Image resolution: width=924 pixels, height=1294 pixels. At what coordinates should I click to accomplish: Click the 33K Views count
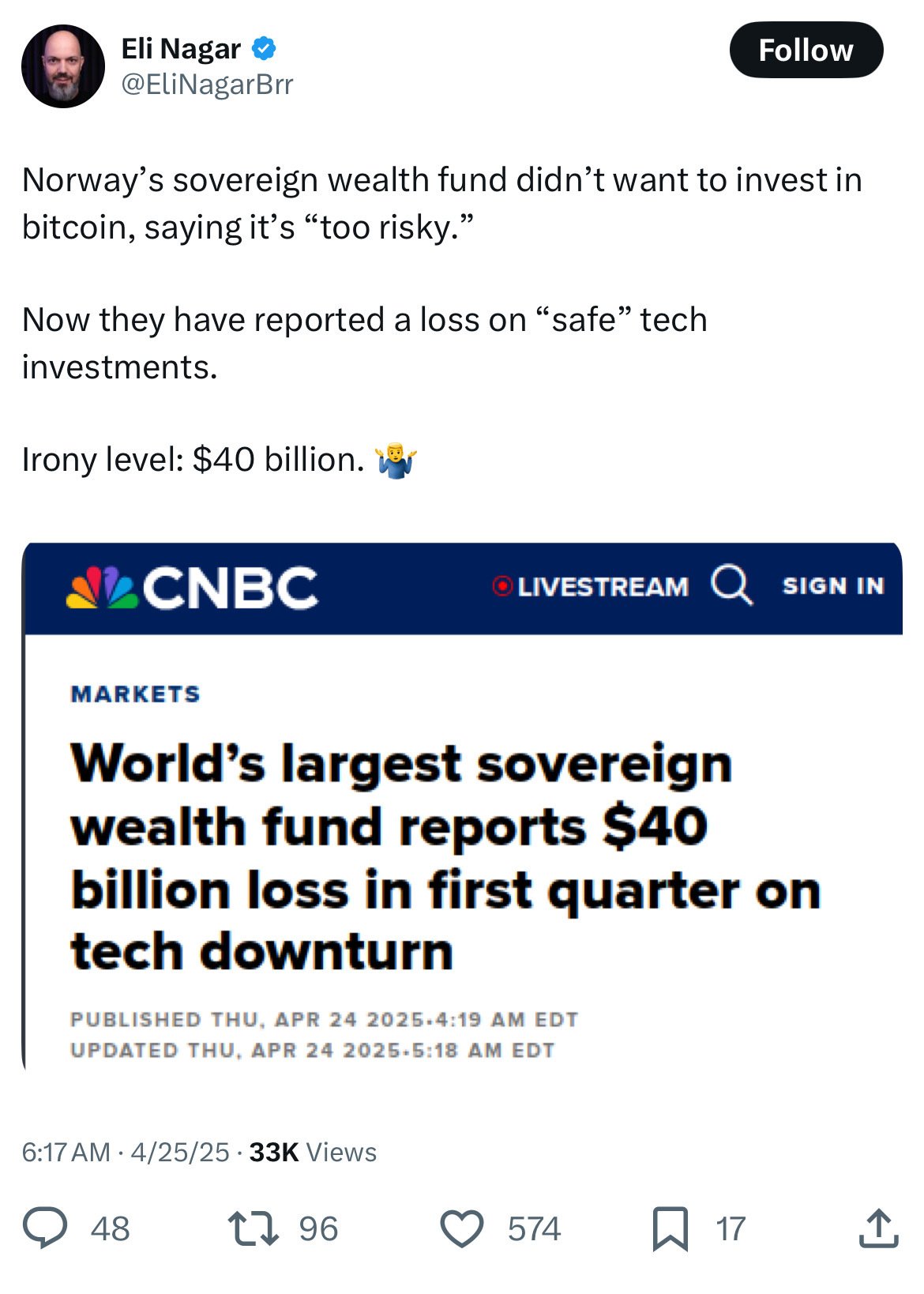pos(313,1152)
